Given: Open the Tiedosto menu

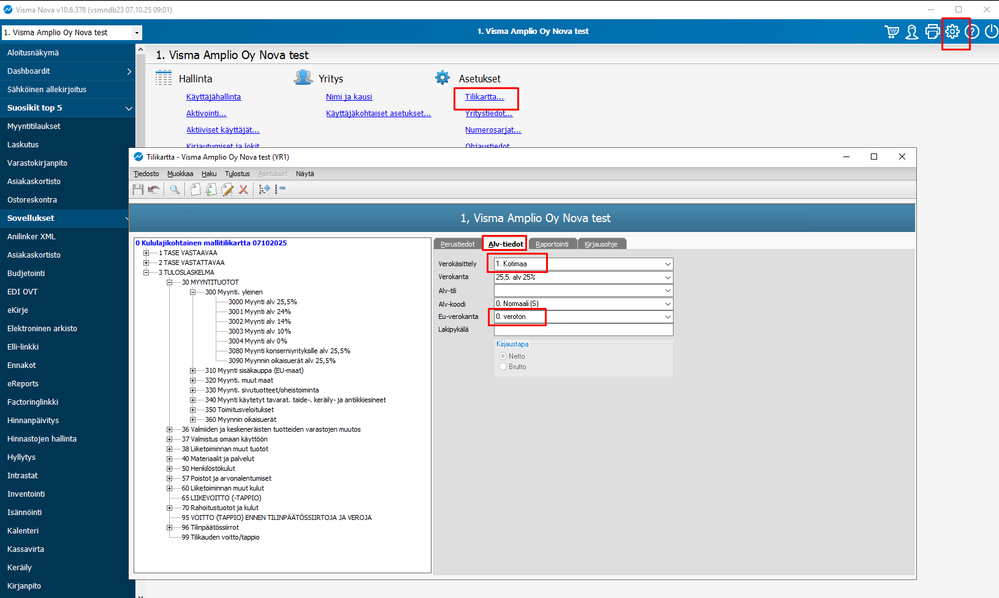Looking at the screenshot, I should (146, 174).
